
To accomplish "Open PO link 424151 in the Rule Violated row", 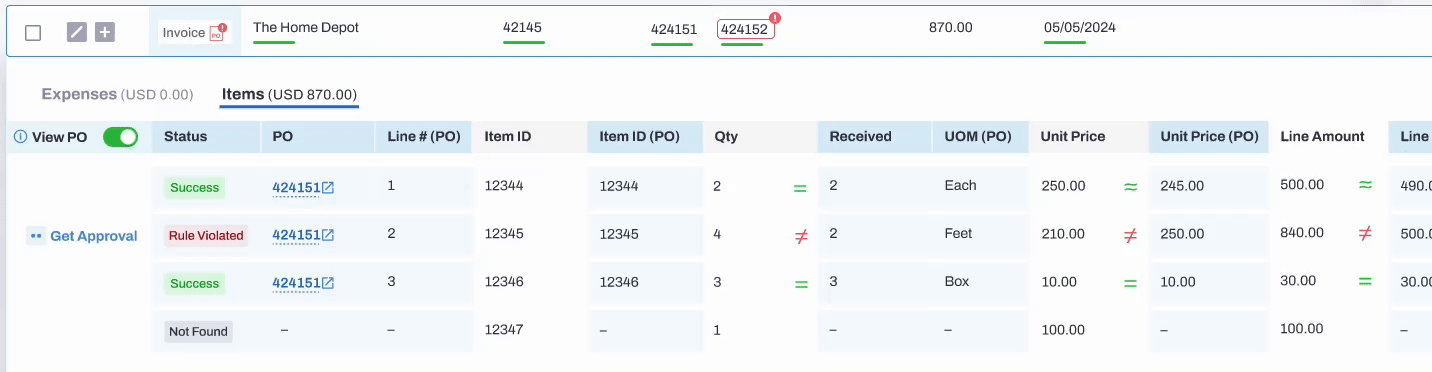I will (296, 235).
